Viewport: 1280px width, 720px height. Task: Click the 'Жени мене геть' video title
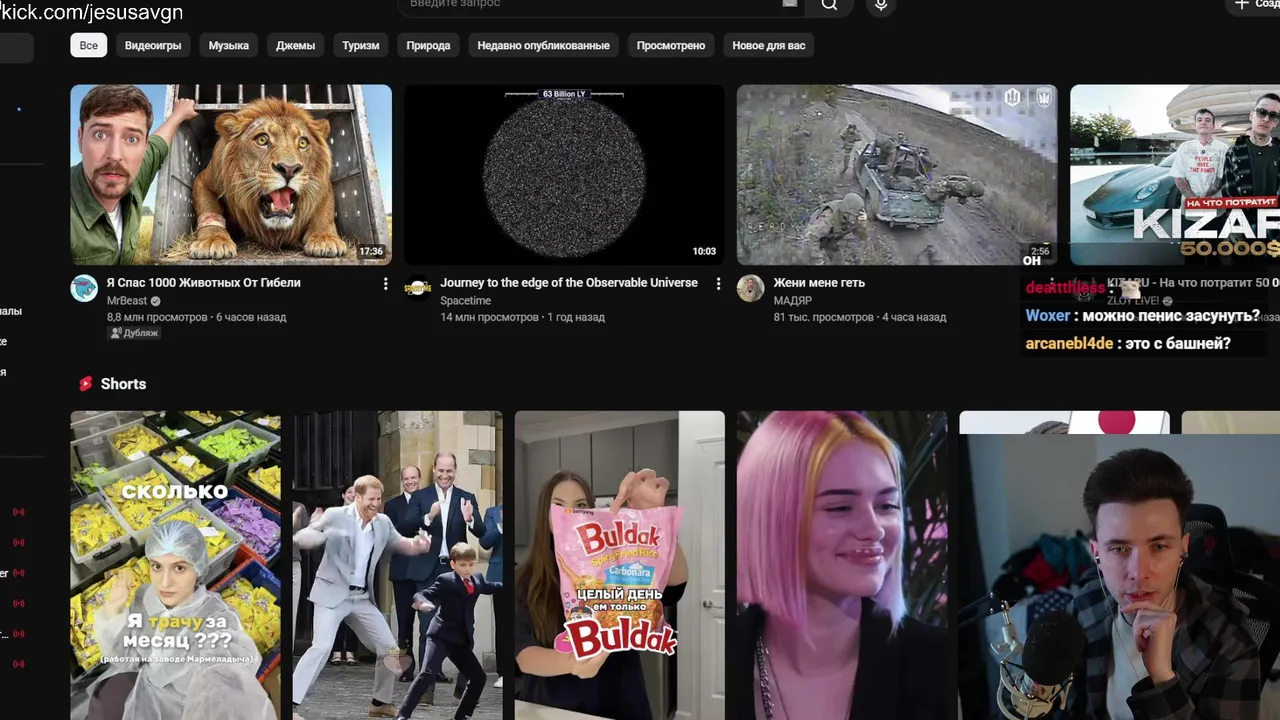coord(819,283)
